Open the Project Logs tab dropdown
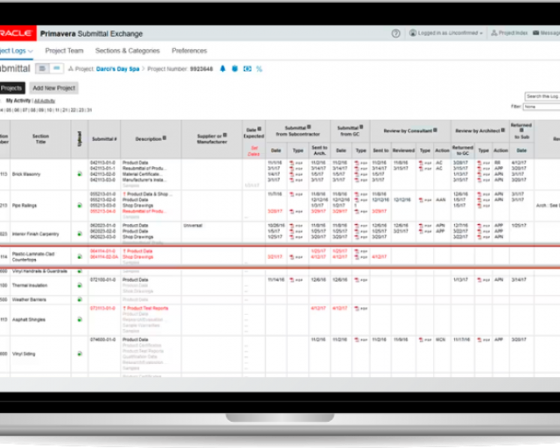This screenshot has width=560, height=448. (x=16, y=51)
